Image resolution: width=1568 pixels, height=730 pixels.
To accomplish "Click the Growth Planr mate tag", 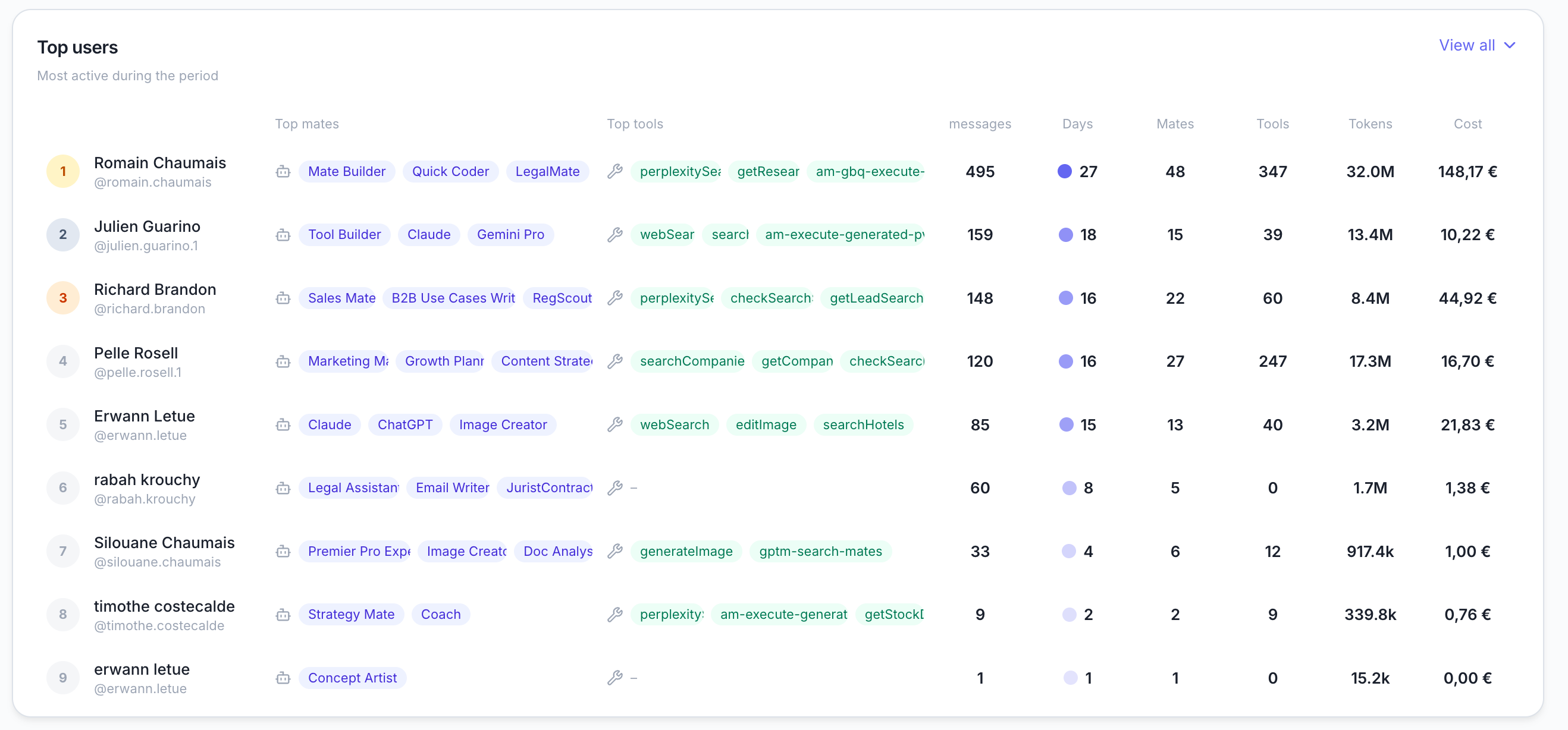I will pyautogui.click(x=440, y=361).
